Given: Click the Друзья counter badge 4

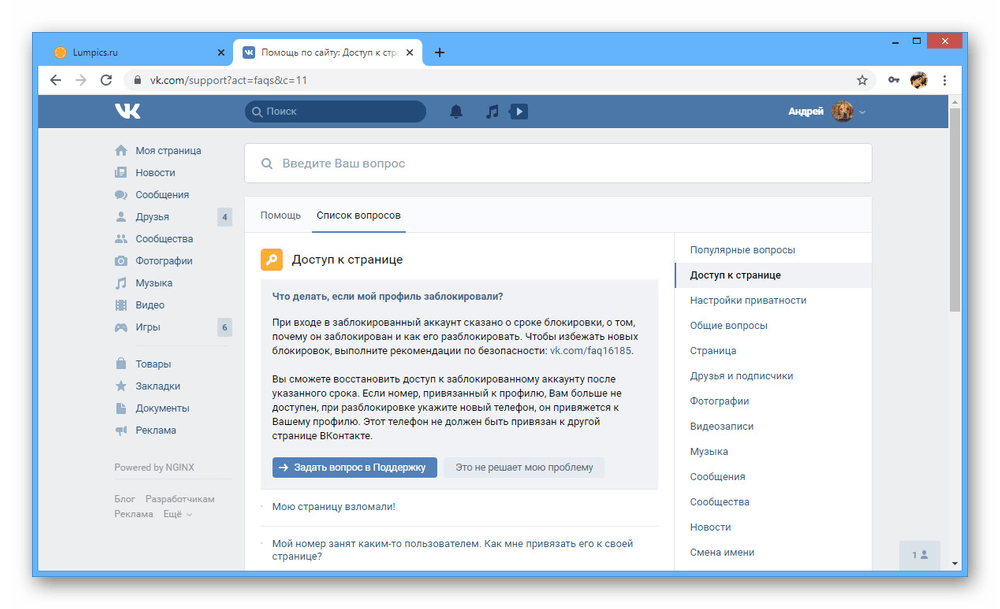Looking at the screenshot, I should coord(224,217).
